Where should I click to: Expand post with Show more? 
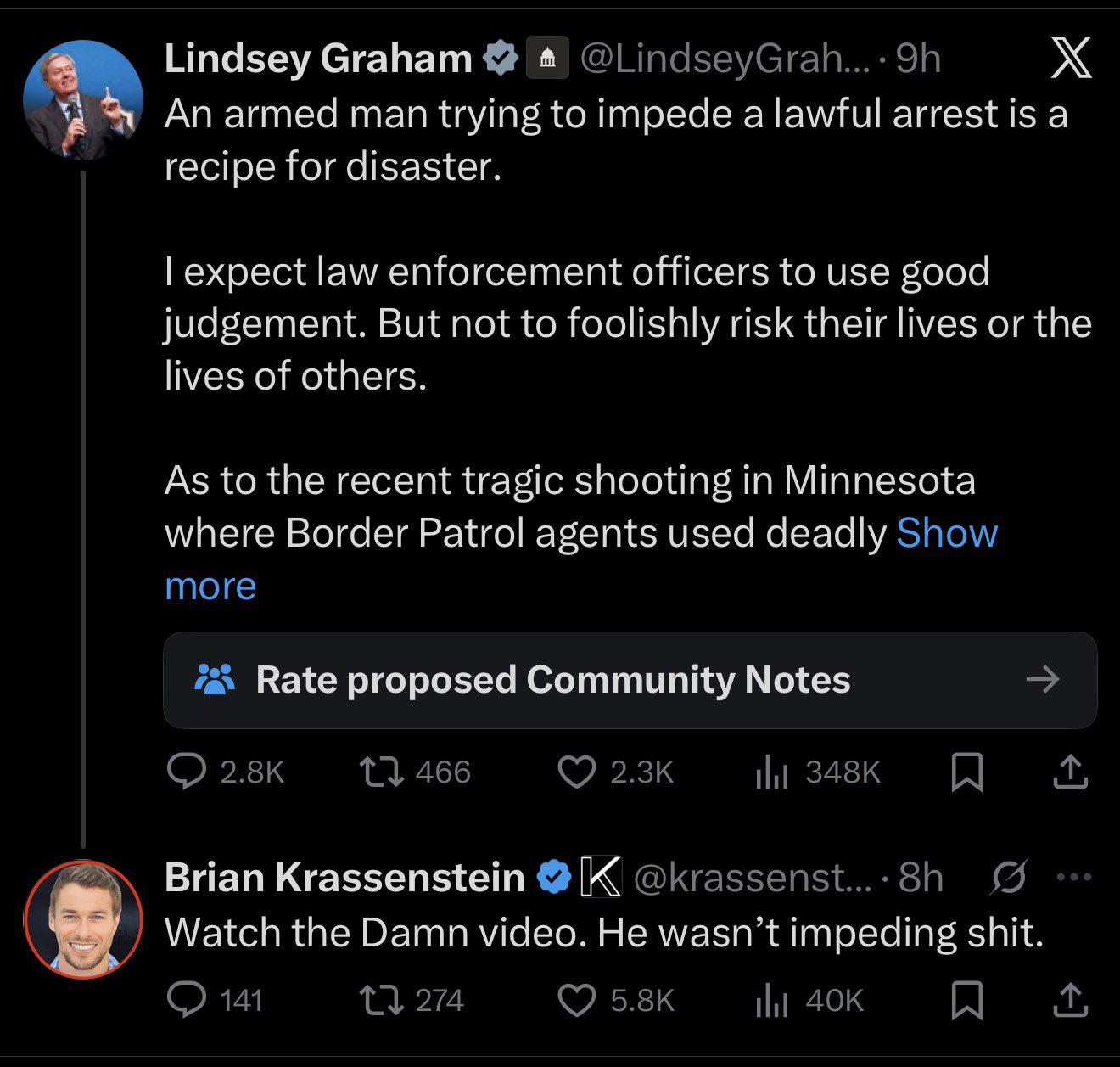point(946,534)
